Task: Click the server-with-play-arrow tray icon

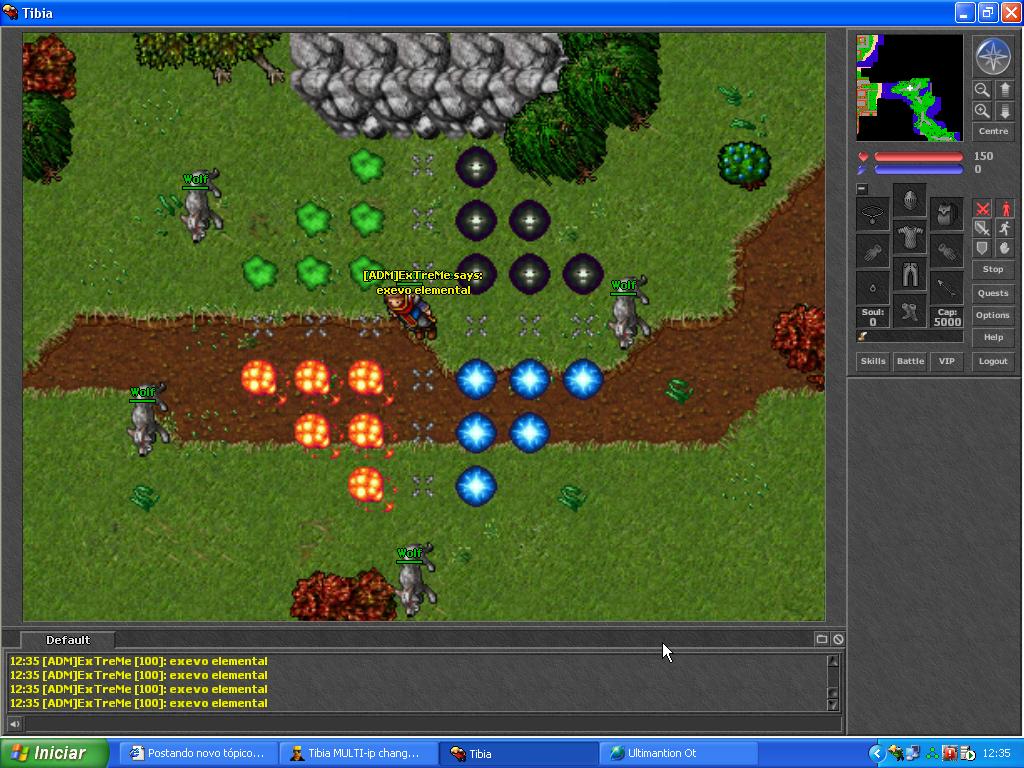Action: [x=967, y=754]
